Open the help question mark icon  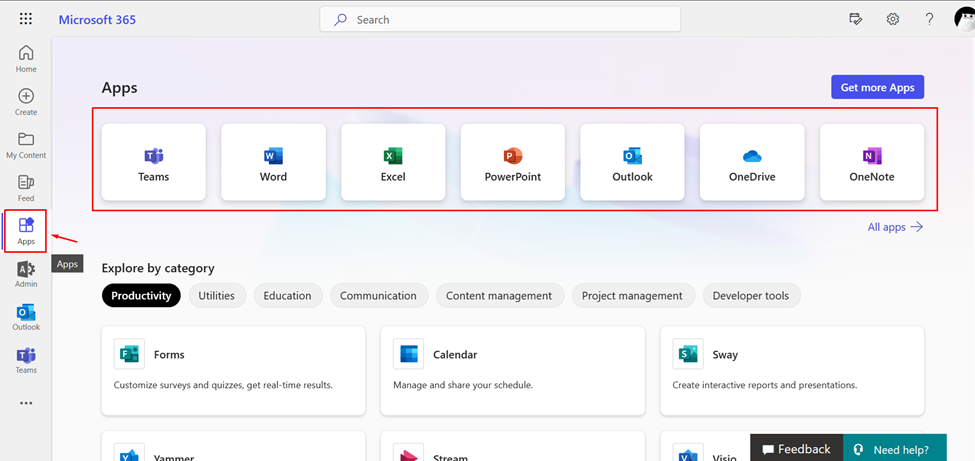tap(929, 19)
